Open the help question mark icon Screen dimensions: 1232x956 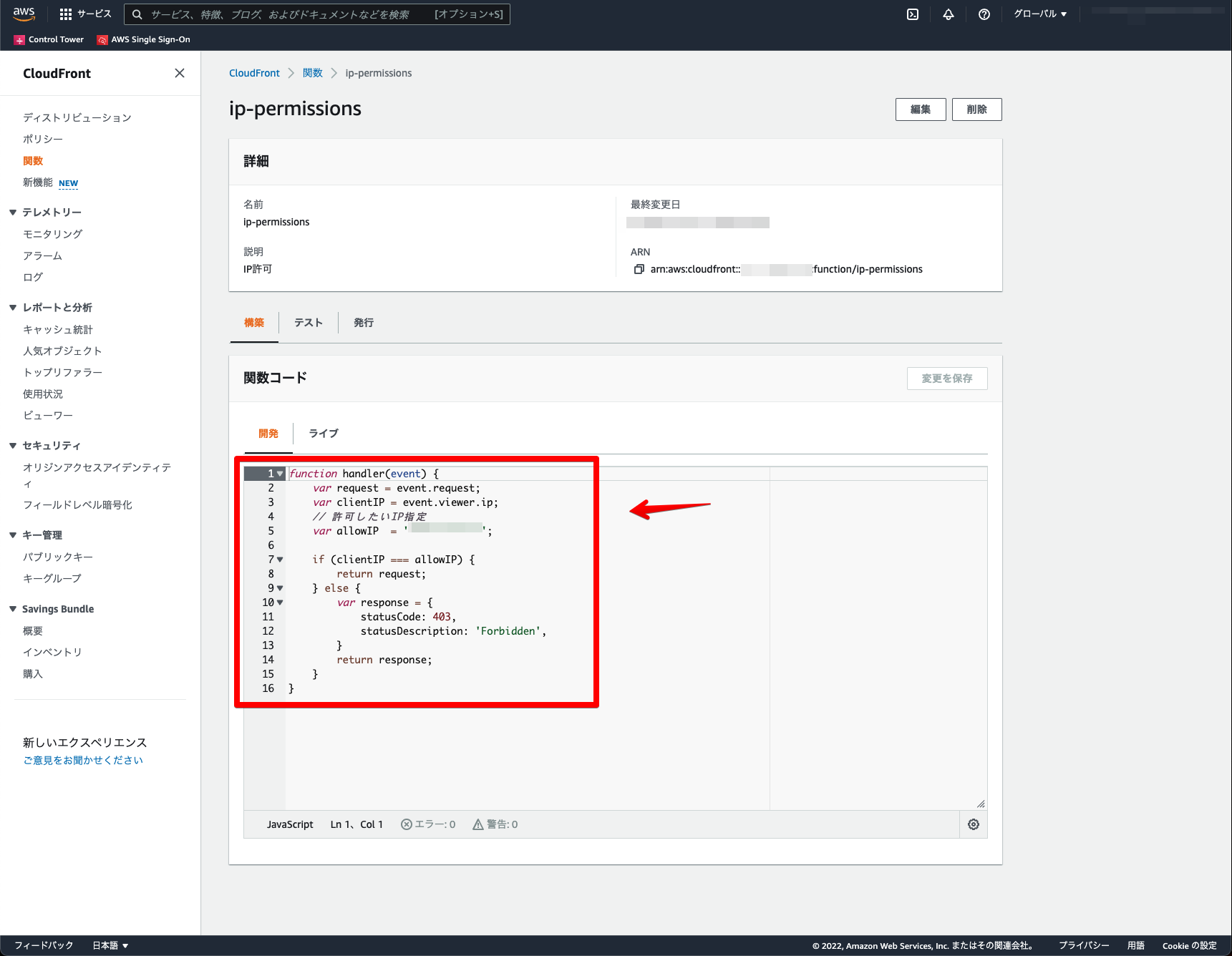pyautogui.click(x=984, y=14)
